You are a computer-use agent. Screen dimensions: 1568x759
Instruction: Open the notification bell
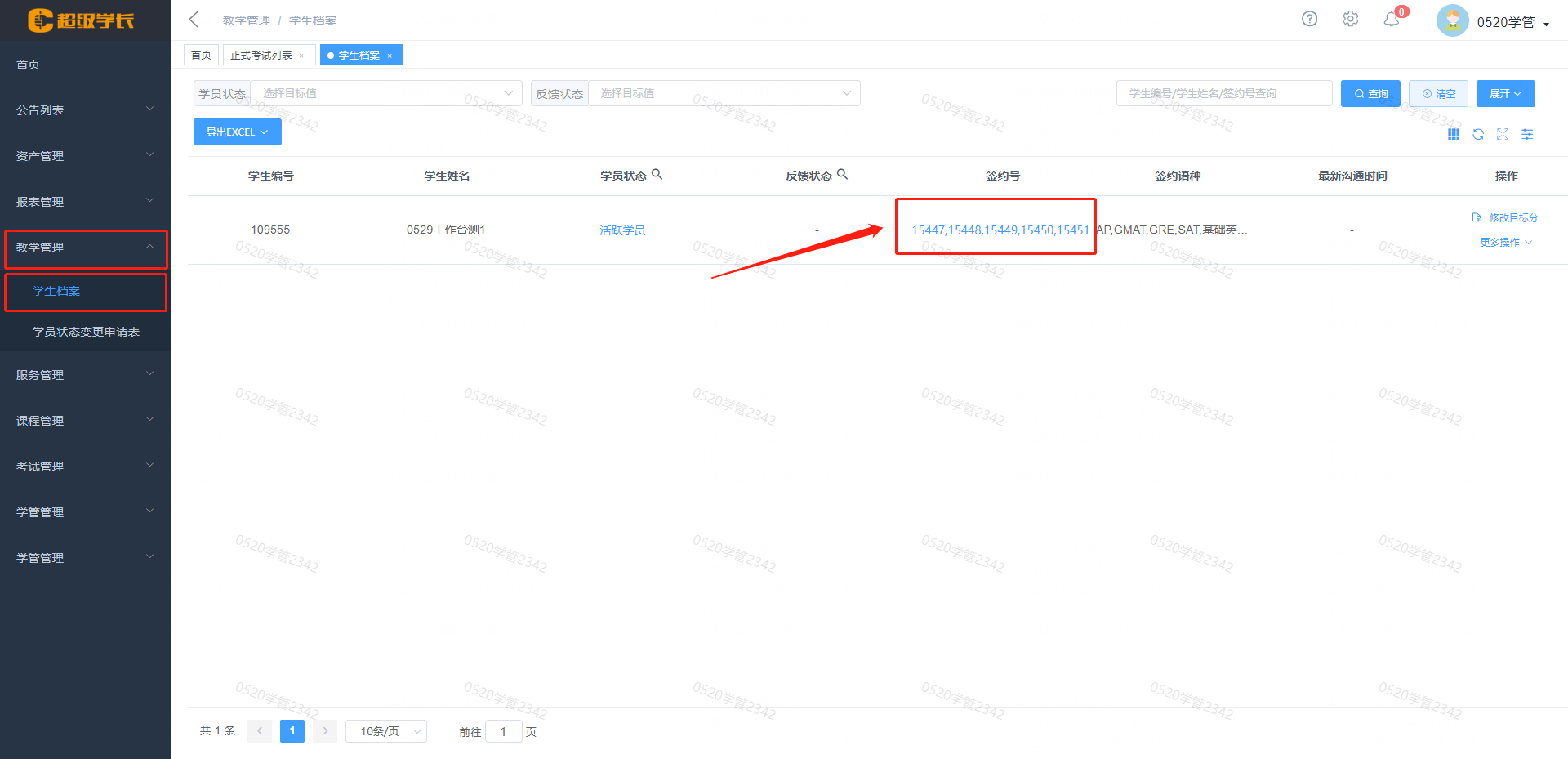click(x=1392, y=20)
